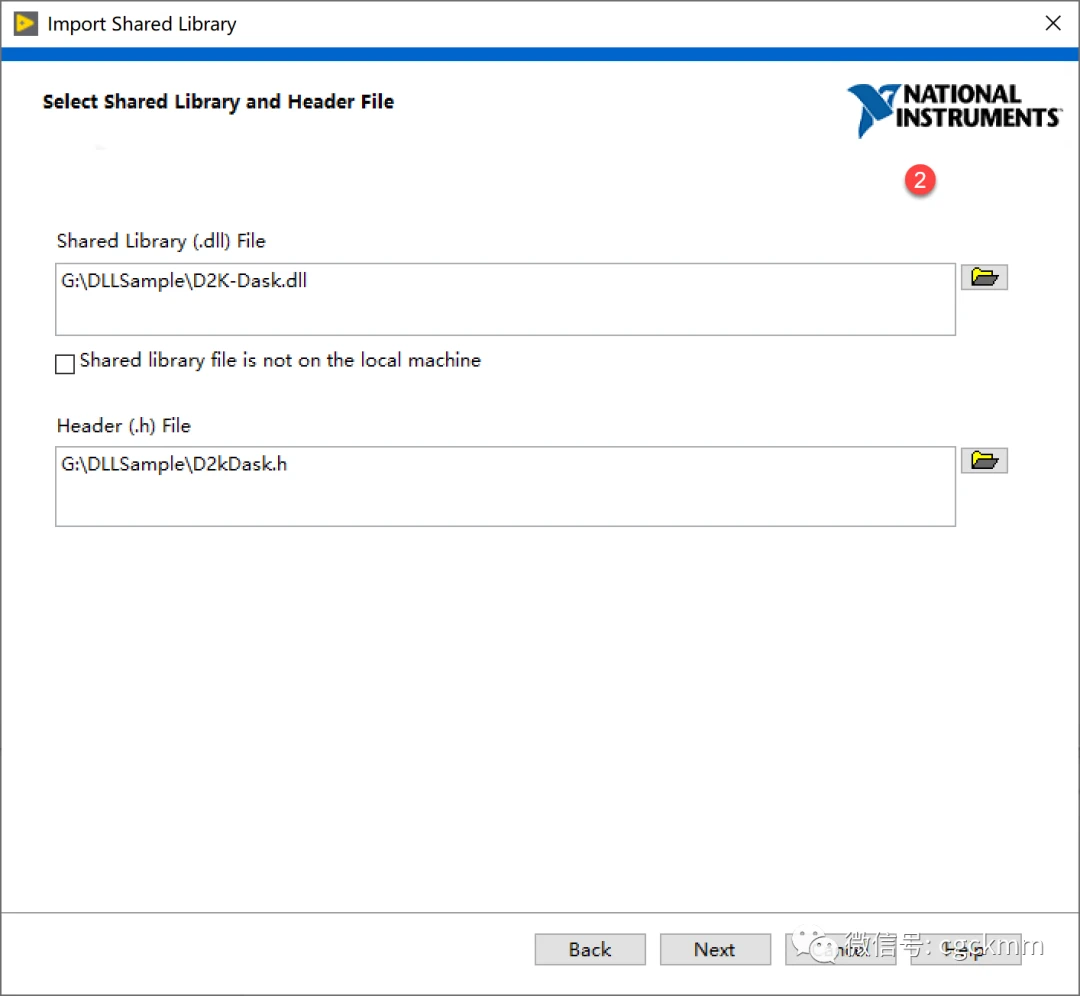Click the National Instruments logo
1080x996 pixels.
pos(953,109)
